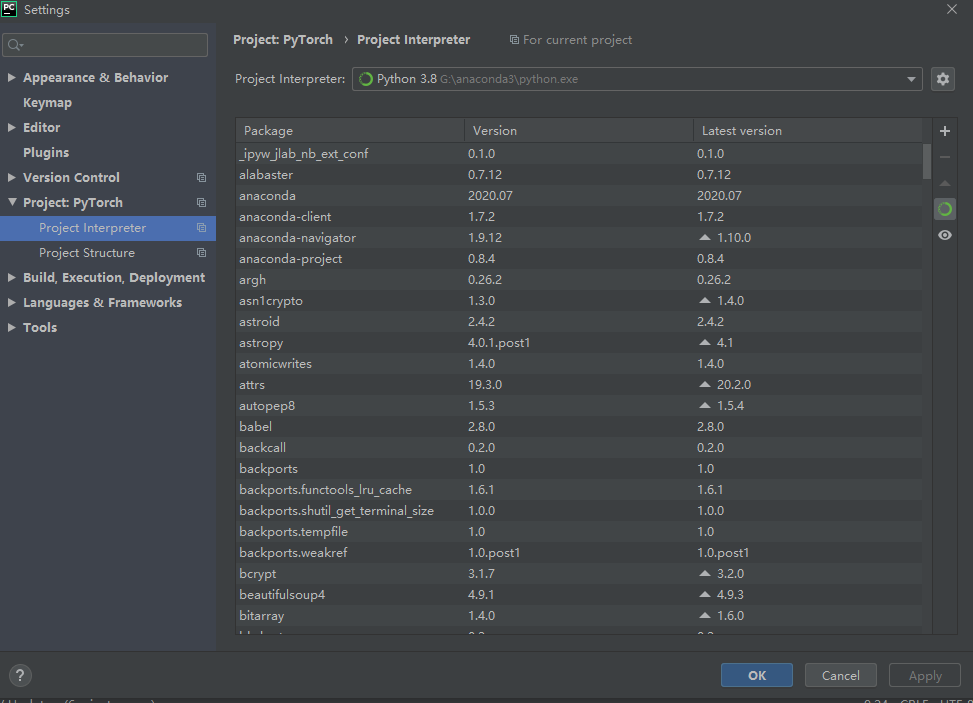Select the backports.weakref row
The image size is (973, 703).
pyautogui.click(x=579, y=553)
